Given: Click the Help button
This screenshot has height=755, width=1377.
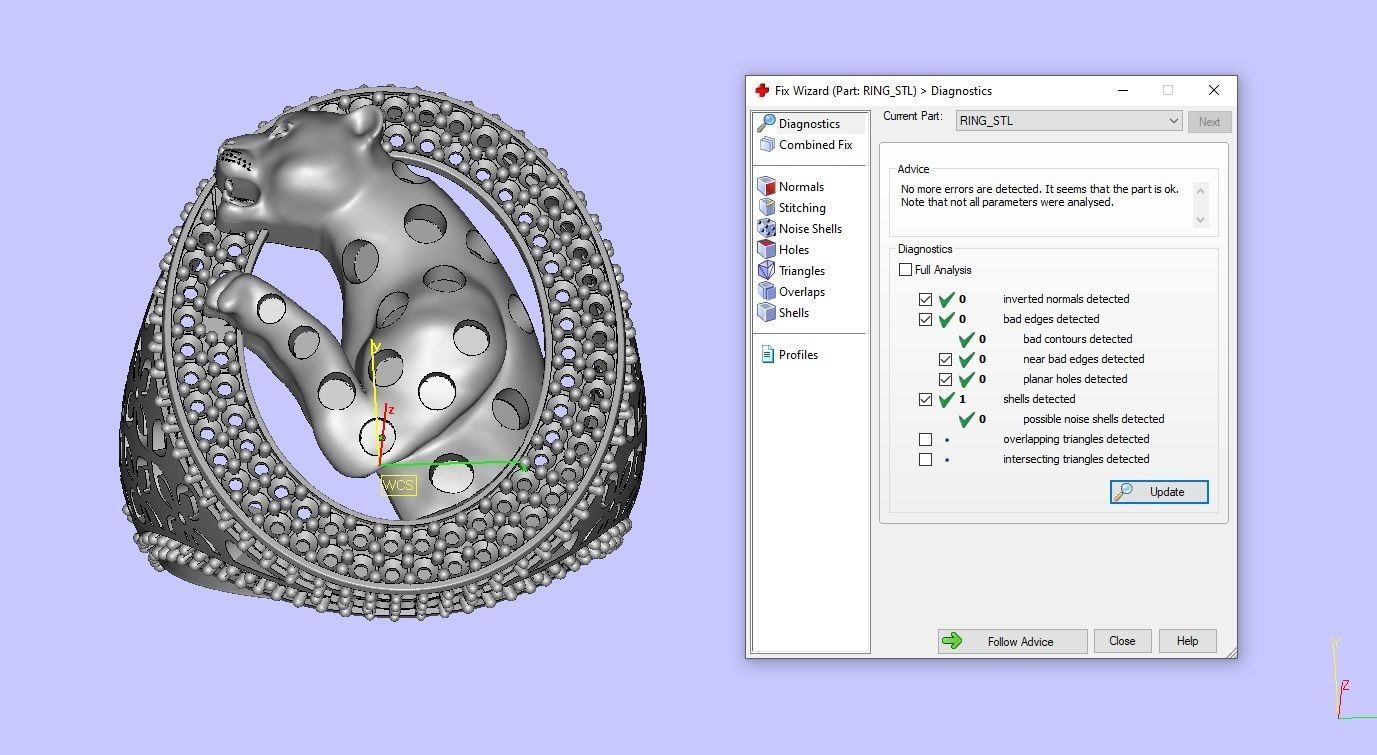Looking at the screenshot, I should [x=1187, y=641].
